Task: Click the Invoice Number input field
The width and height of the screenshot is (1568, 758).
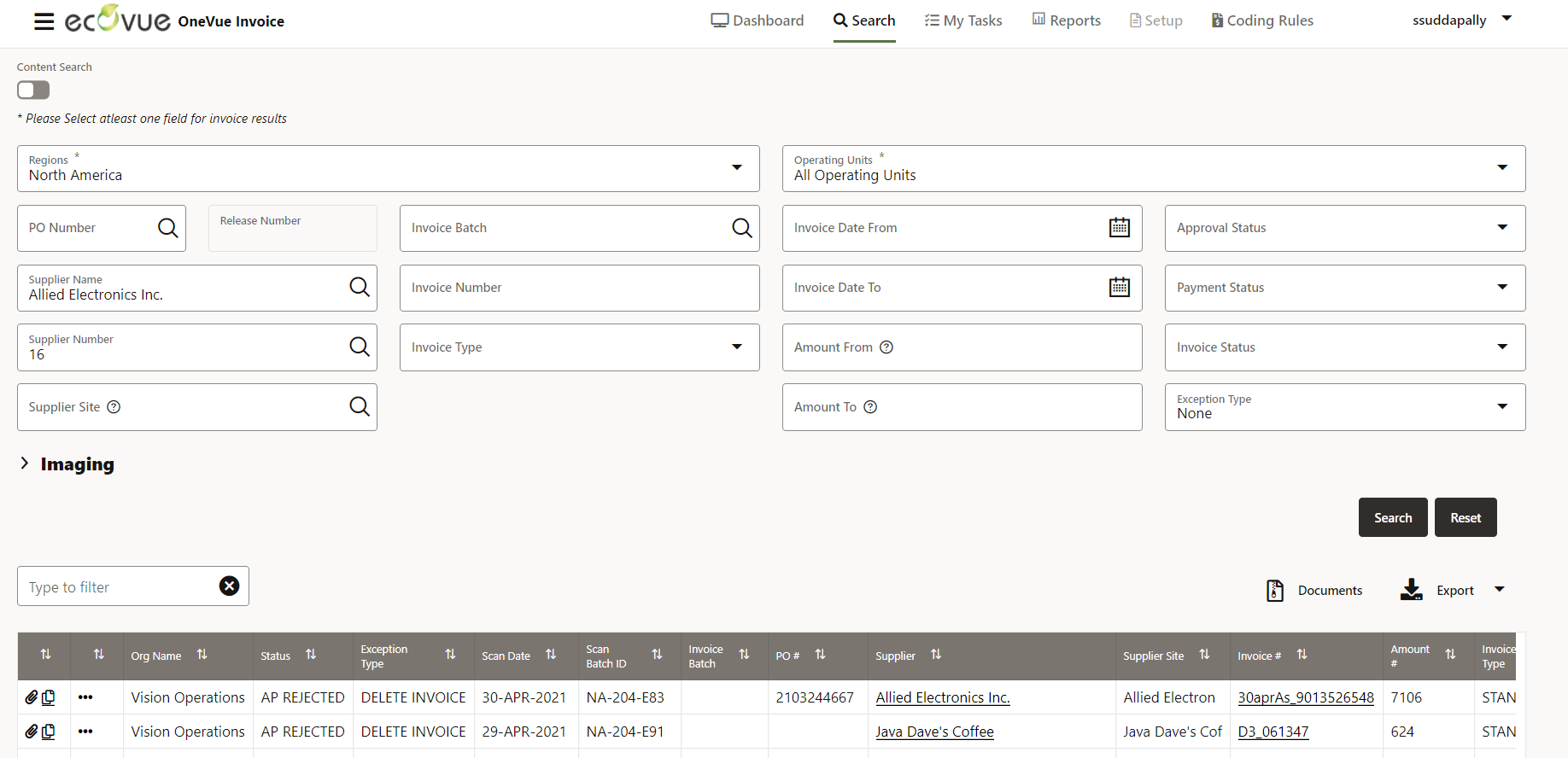Action: pyautogui.click(x=579, y=288)
